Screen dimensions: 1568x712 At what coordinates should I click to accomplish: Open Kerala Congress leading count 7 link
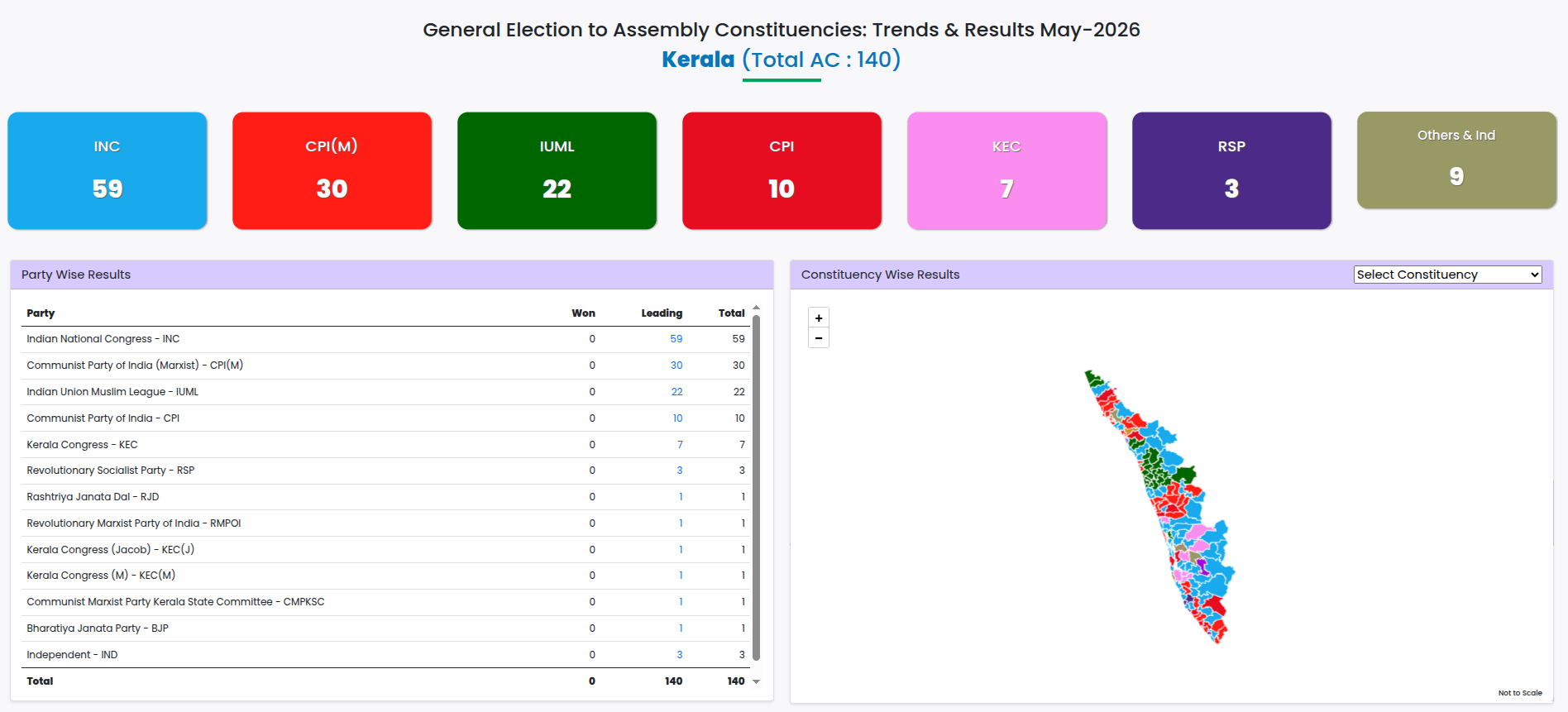[680, 445]
